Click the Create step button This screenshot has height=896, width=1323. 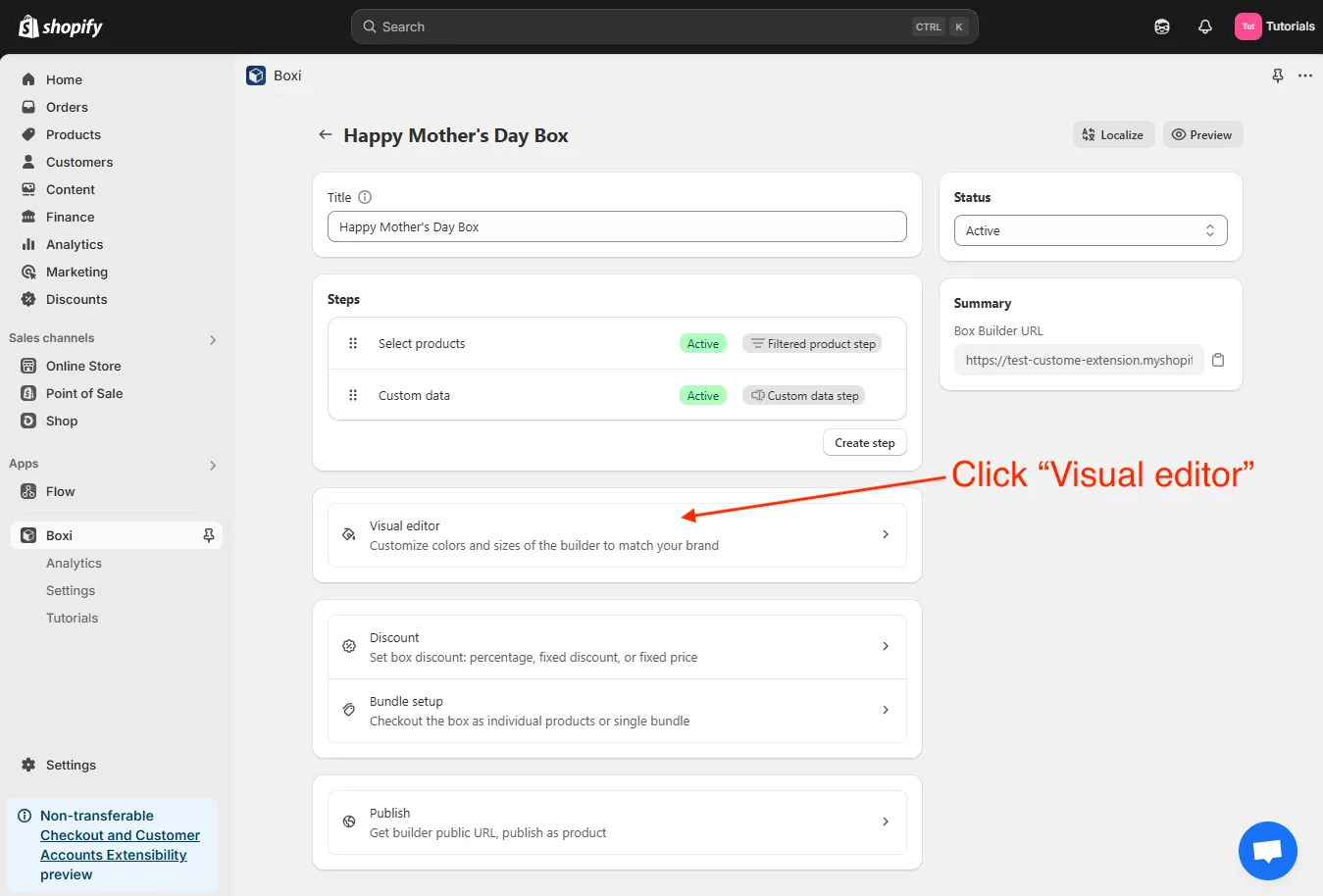tap(864, 443)
